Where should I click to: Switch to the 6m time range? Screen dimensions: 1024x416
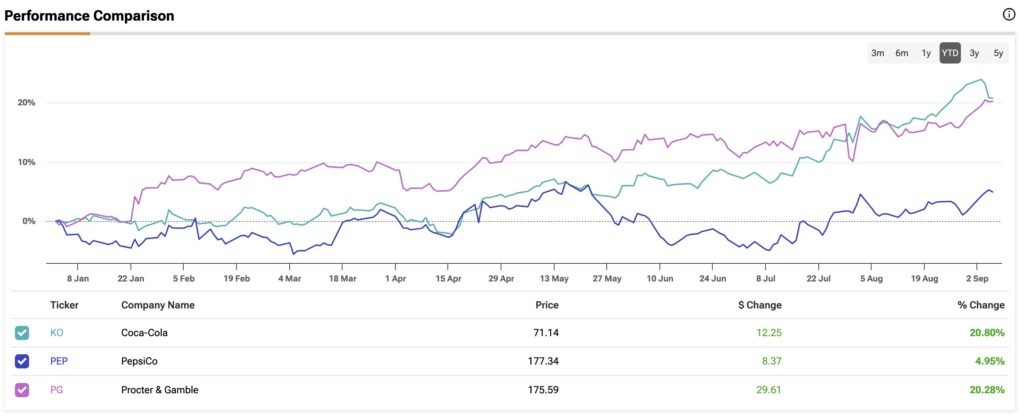901,53
